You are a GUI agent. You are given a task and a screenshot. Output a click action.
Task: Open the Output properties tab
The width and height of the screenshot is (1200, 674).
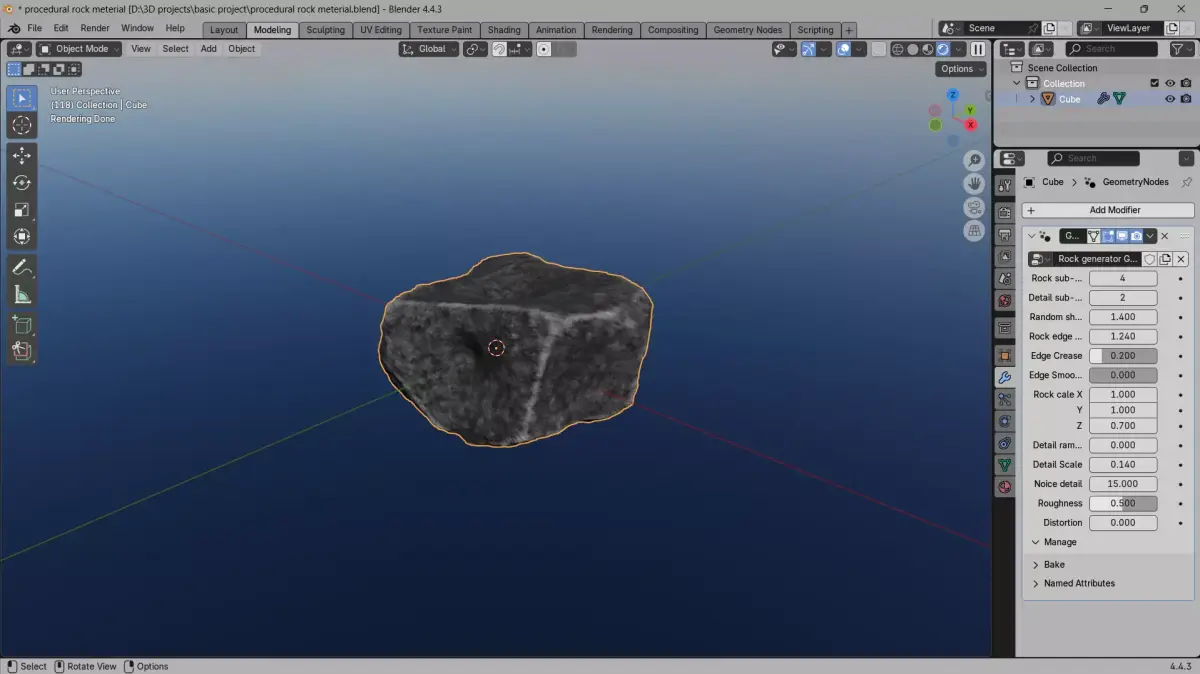pyautogui.click(x=1005, y=234)
